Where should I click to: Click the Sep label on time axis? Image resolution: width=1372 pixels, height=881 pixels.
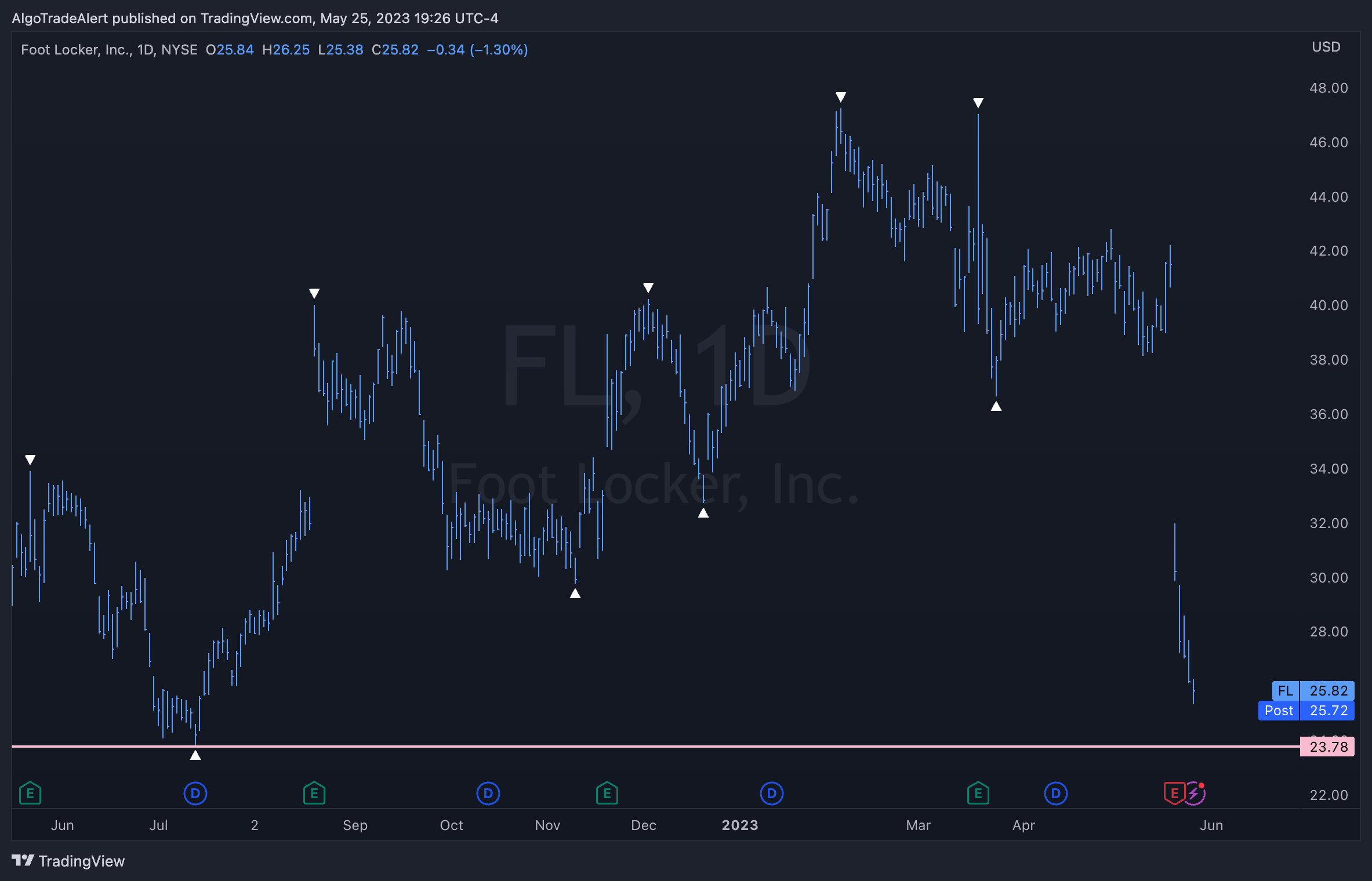(x=355, y=825)
